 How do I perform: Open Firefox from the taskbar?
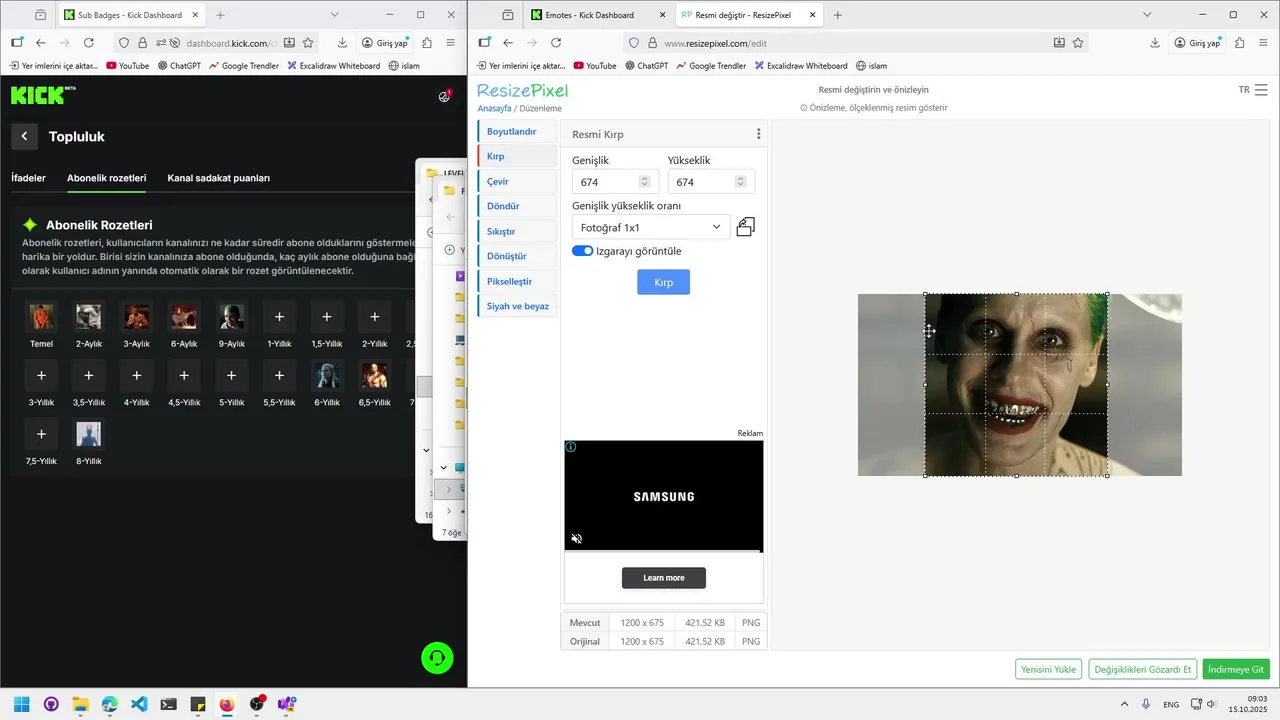[227, 704]
